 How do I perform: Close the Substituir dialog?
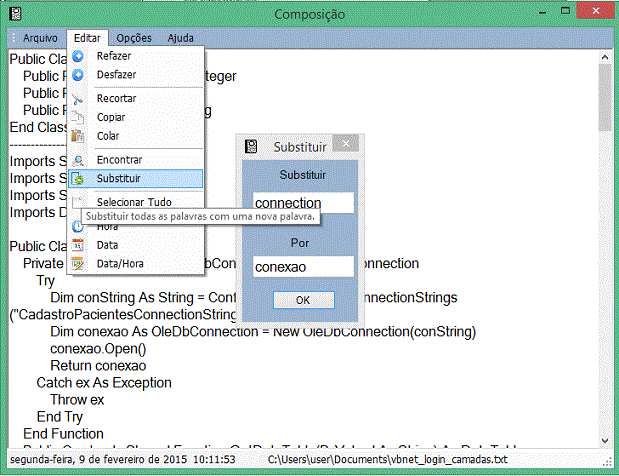[x=346, y=143]
